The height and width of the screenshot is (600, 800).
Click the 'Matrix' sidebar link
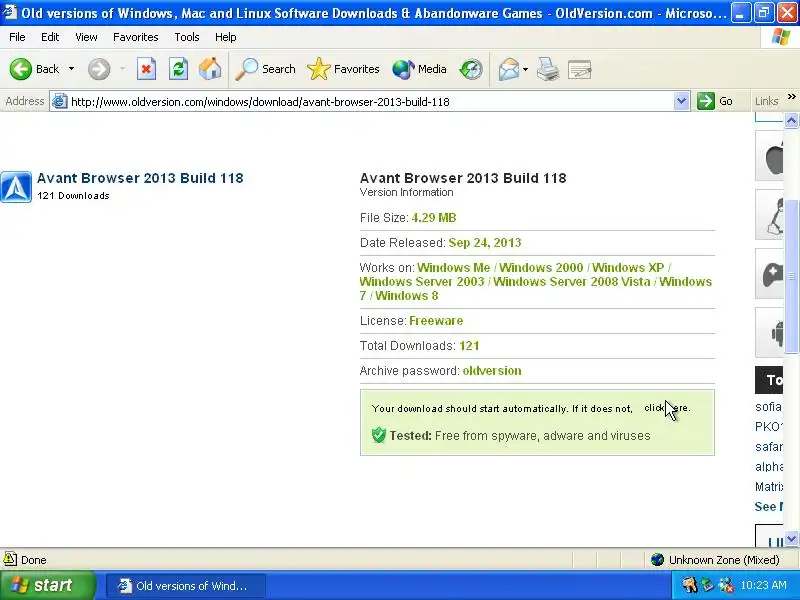pyautogui.click(x=769, y=487)
